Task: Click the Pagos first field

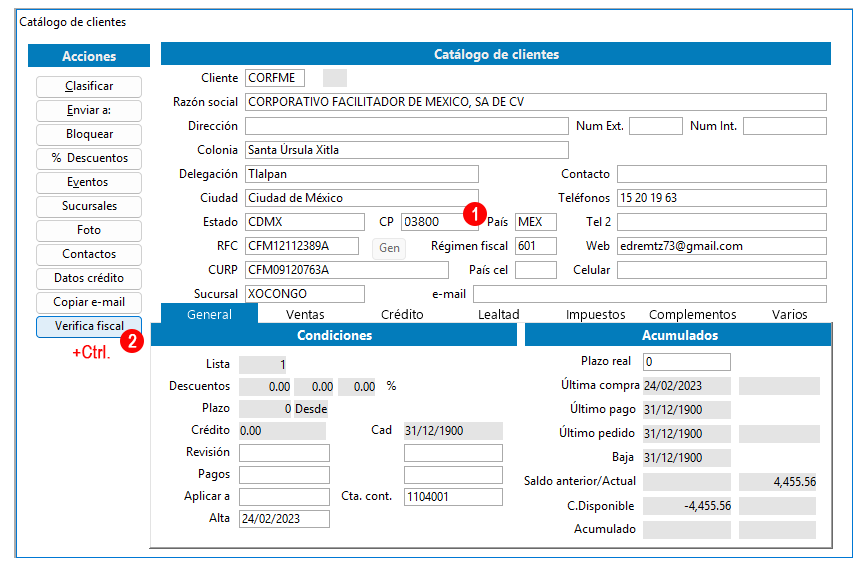Action: (284, 475)
